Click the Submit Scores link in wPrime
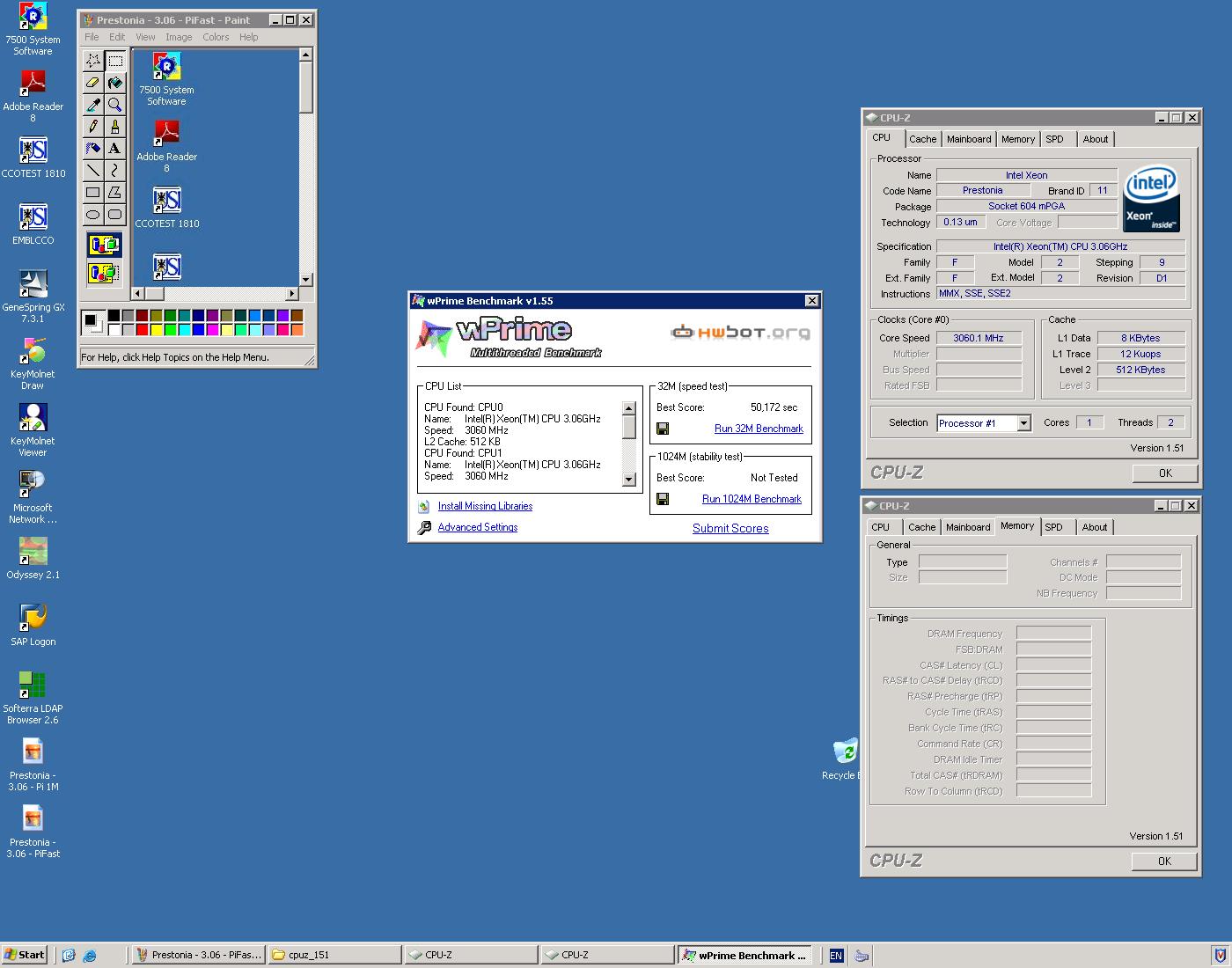The width and height of the screenshot is (1232, 968). click(x=730, y=528)
